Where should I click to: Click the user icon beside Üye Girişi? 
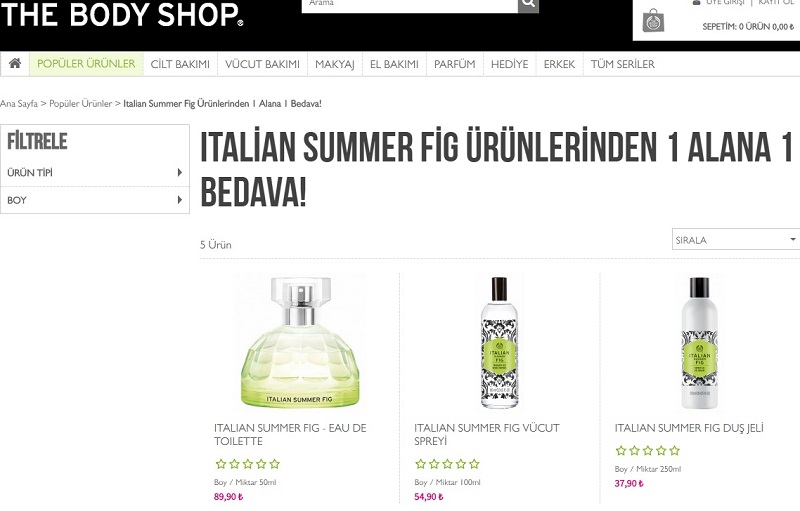[696, 2]
